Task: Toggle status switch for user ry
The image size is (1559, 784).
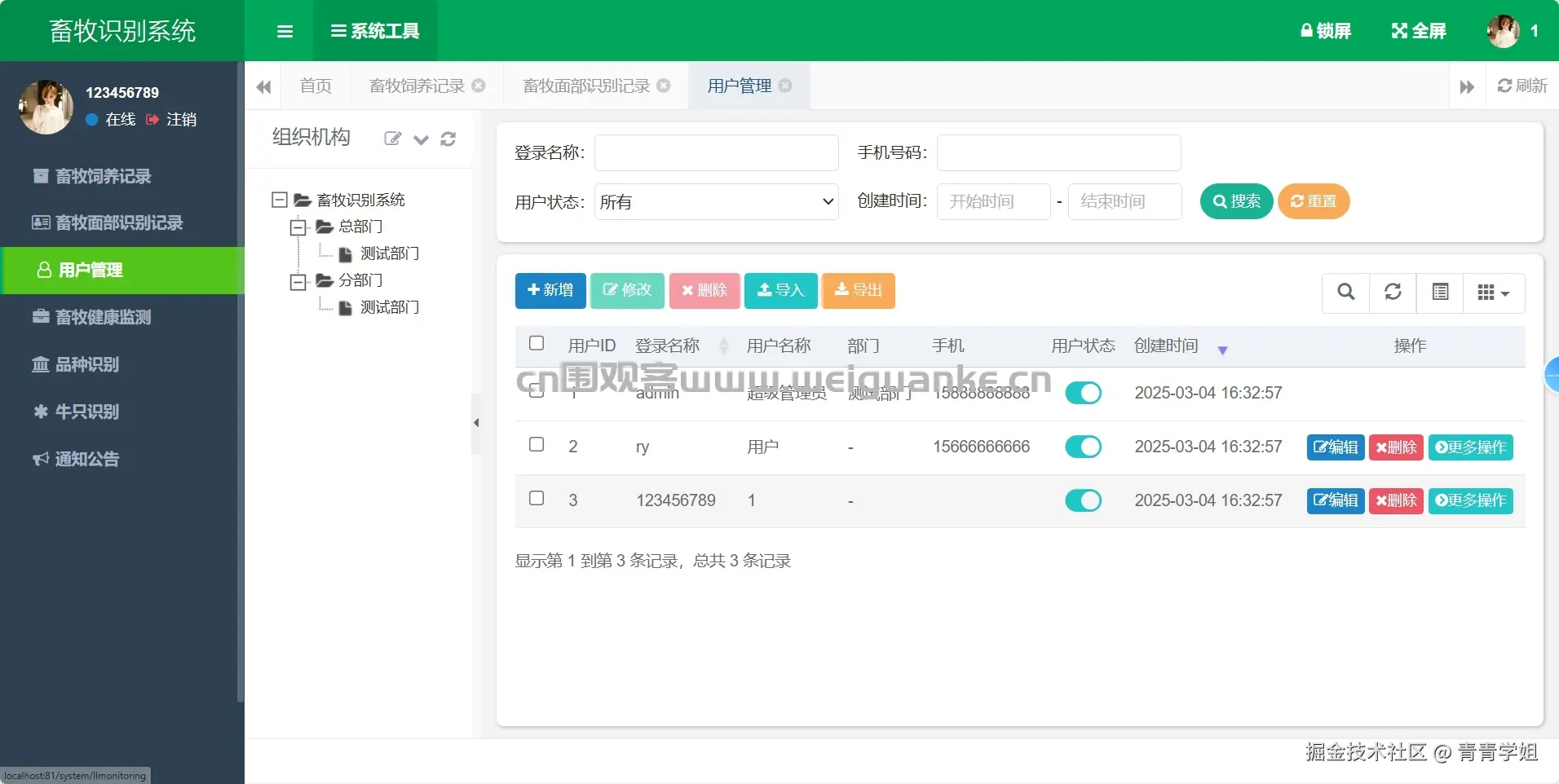Action: [x=1084, y=447]
